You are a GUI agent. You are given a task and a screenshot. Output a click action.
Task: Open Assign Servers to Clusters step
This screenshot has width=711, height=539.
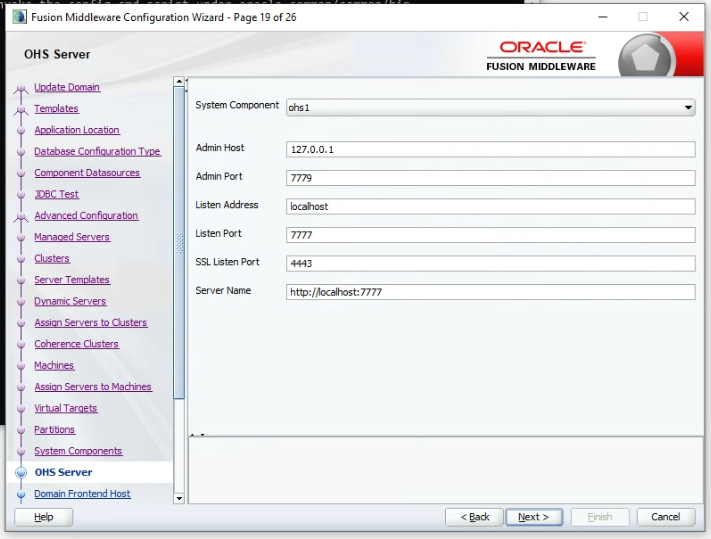(91, 322)
